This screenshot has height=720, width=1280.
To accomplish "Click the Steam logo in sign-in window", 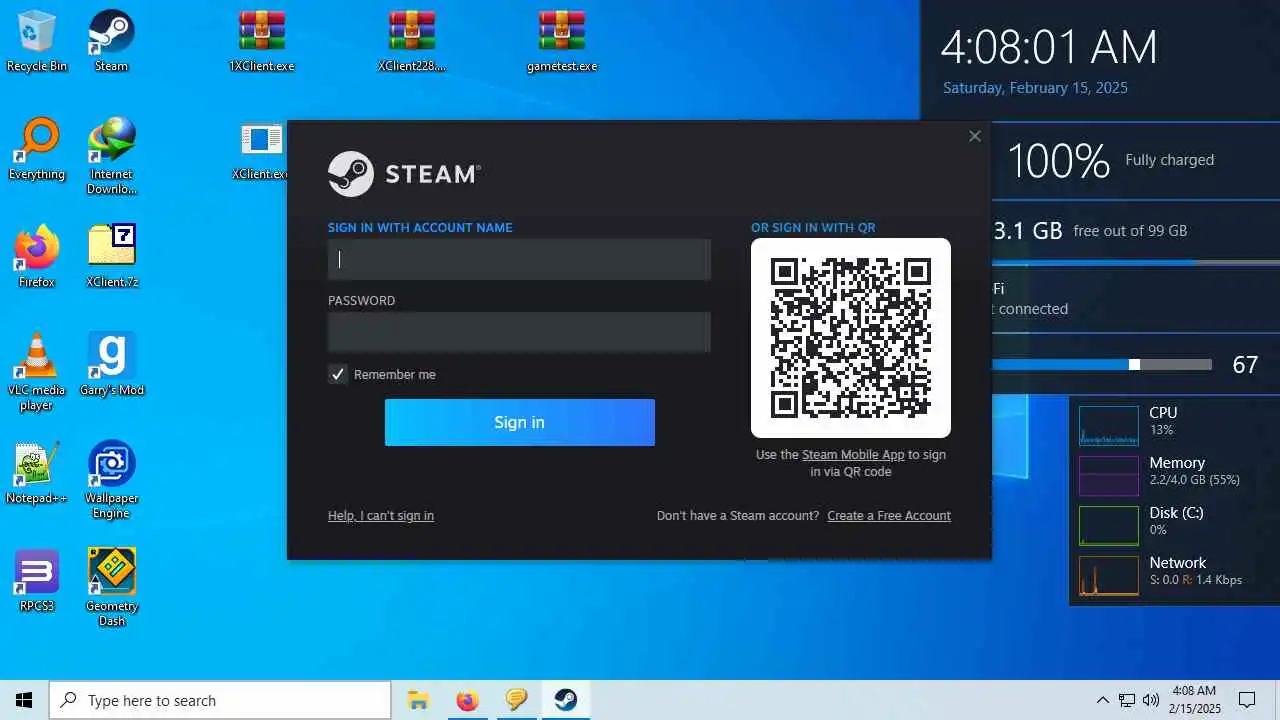I will [404, 174].
